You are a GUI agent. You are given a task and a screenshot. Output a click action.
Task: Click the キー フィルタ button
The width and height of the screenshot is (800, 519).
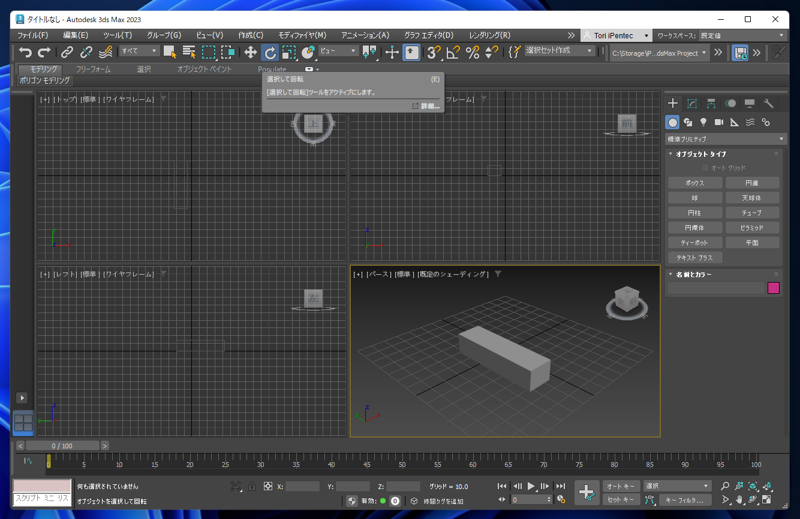pos(685,500)
